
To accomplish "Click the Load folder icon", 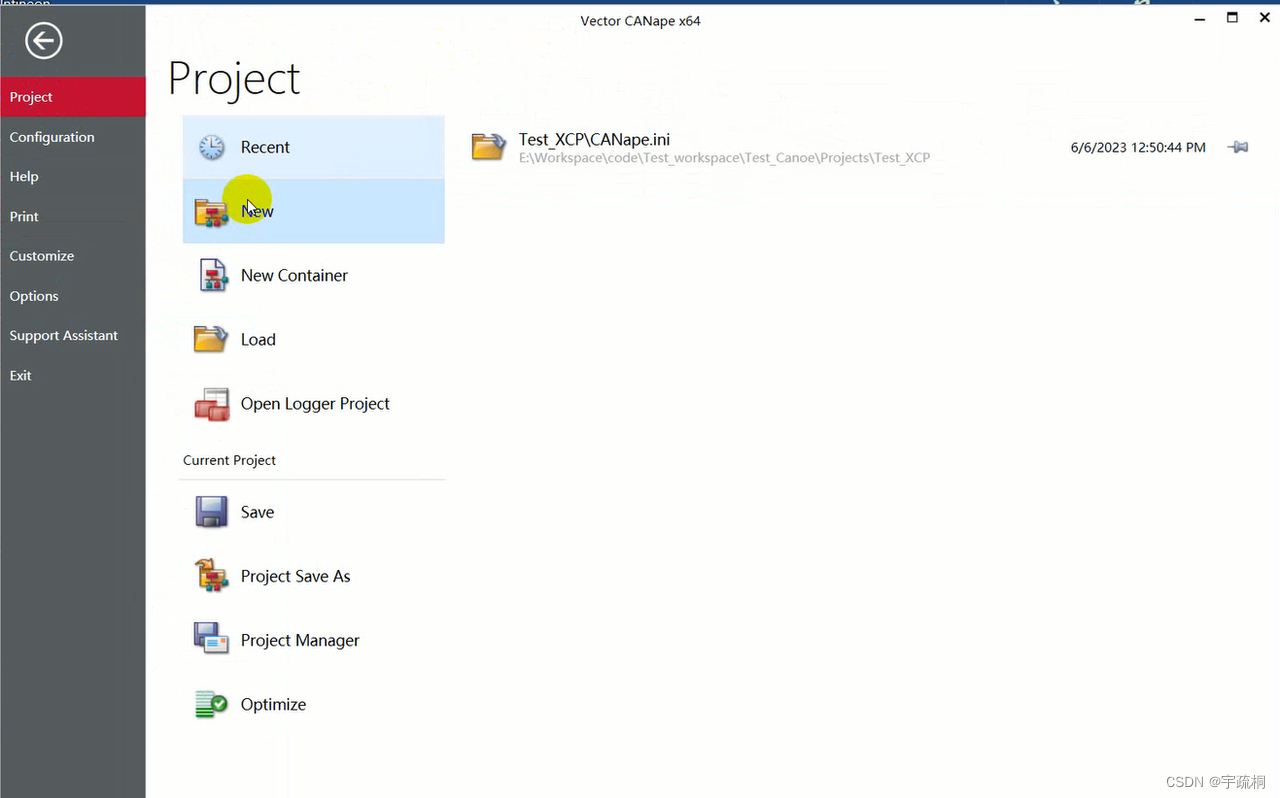I will (211, 339).
